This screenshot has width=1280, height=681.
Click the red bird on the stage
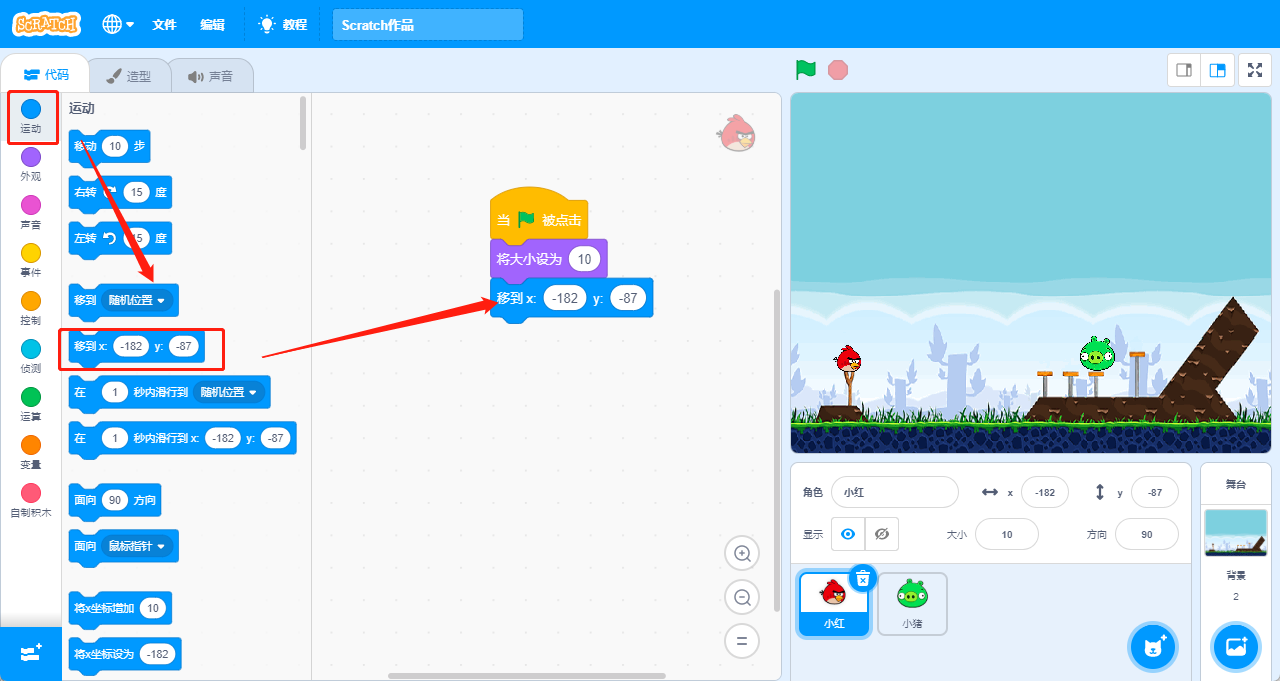(x=848, y=358)
